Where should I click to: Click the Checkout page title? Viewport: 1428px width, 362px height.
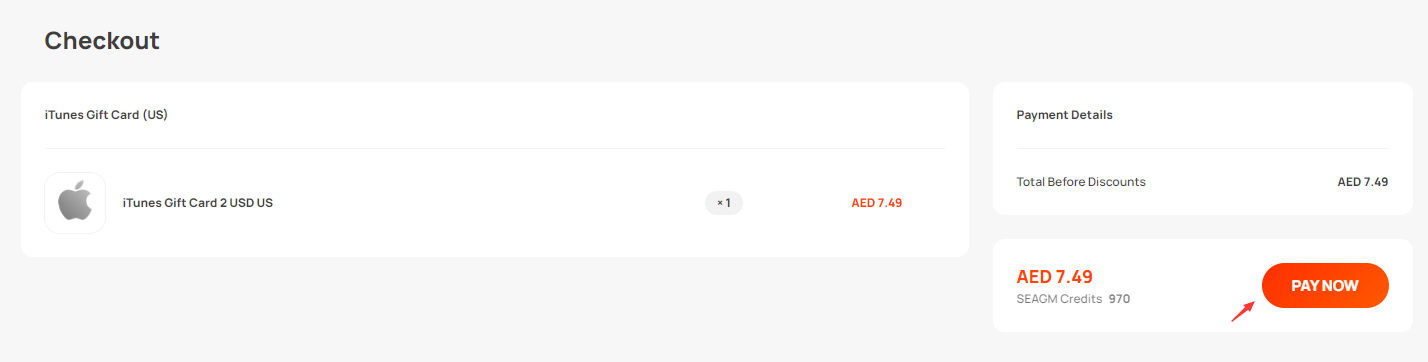(x=102, y=41)
